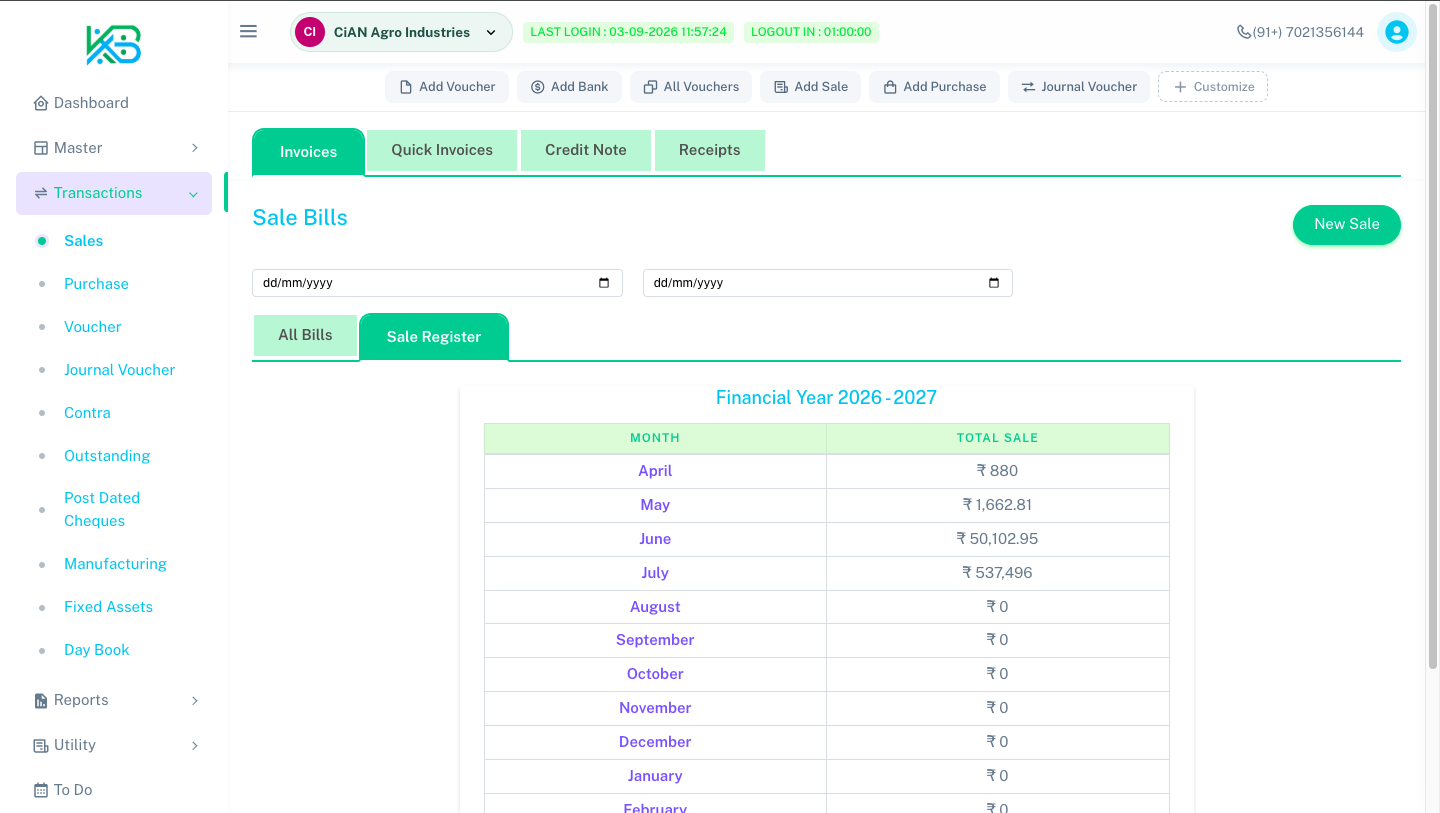Open calendar picker in second date field
Image resolution: width=1440 pixels, height=813 pixels.
[994, 283]
